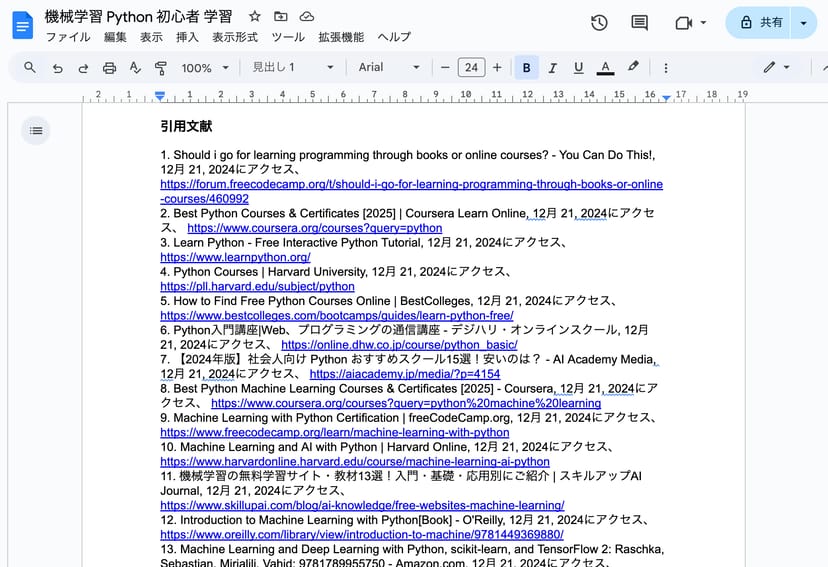Star this document
Viewport: 828px width, 567px height.
click(255, 17)
